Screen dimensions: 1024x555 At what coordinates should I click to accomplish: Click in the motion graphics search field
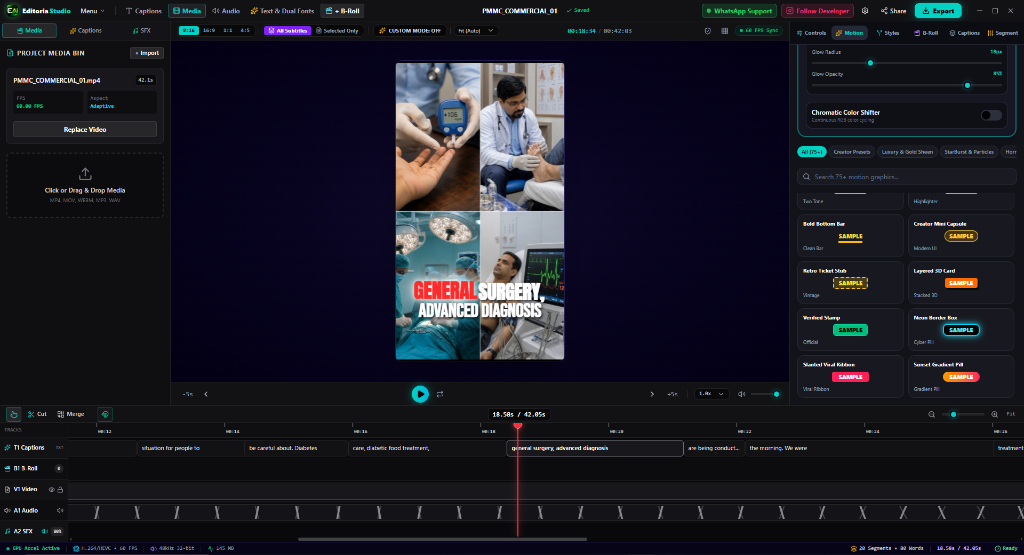[x=906, y=177]
